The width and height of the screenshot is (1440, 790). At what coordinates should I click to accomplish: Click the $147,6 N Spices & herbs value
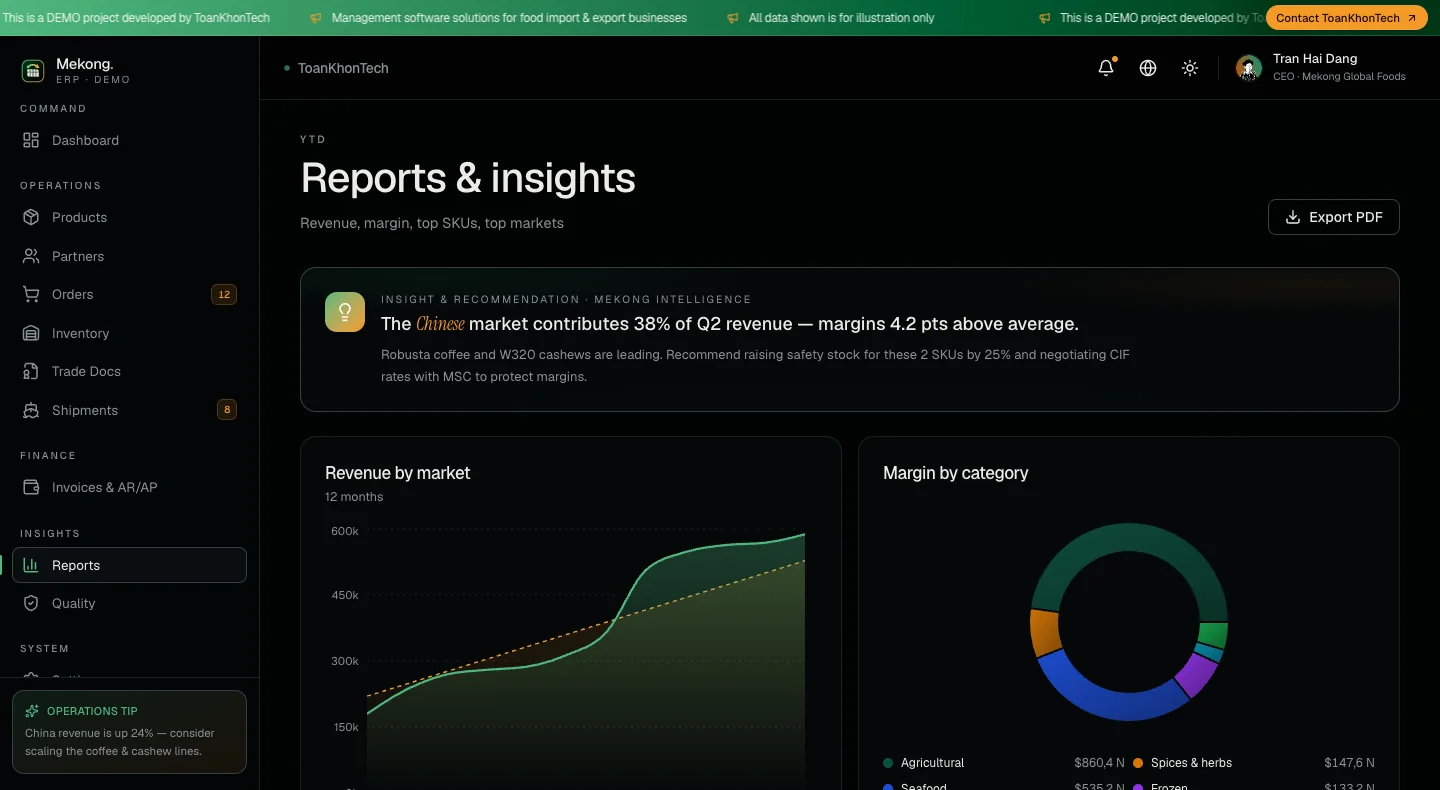tap(1349, 763)
